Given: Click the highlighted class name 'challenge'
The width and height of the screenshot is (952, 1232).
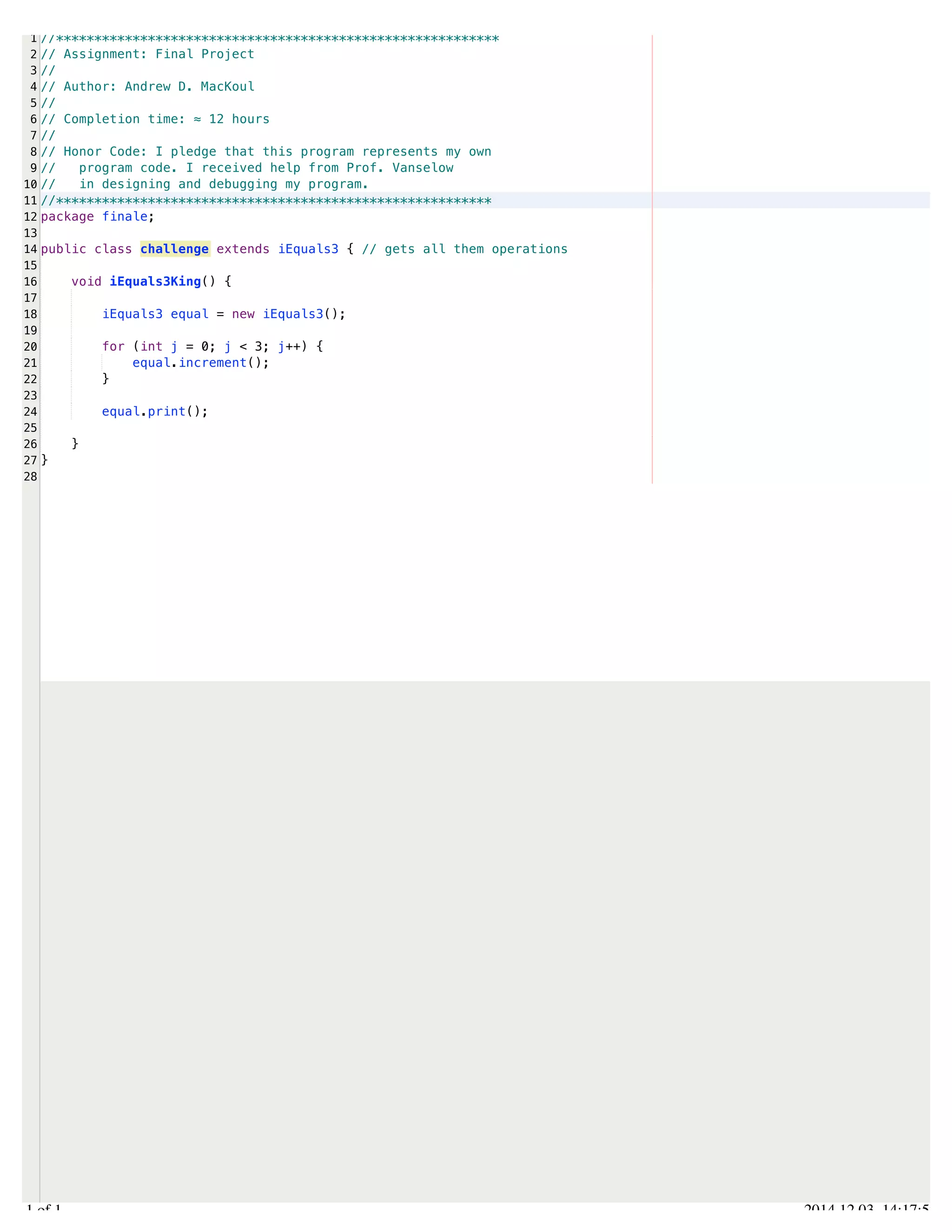Looking at the screenshot, I should (x=175, y=249).
